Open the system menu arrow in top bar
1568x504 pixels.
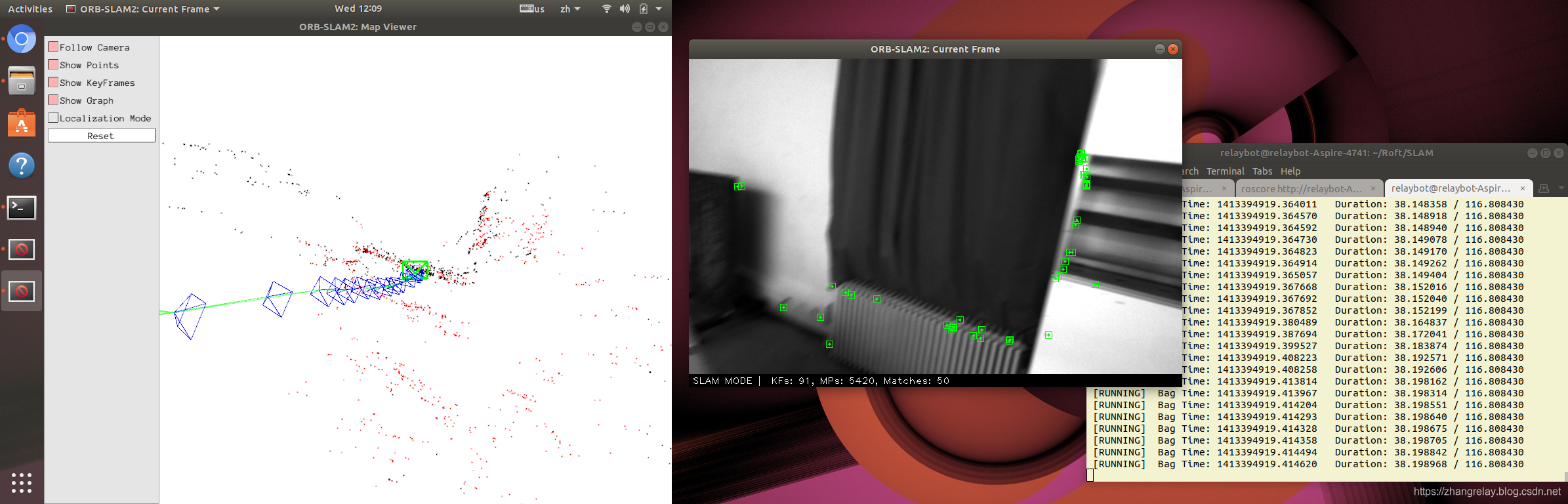click(x=659, y=9)
